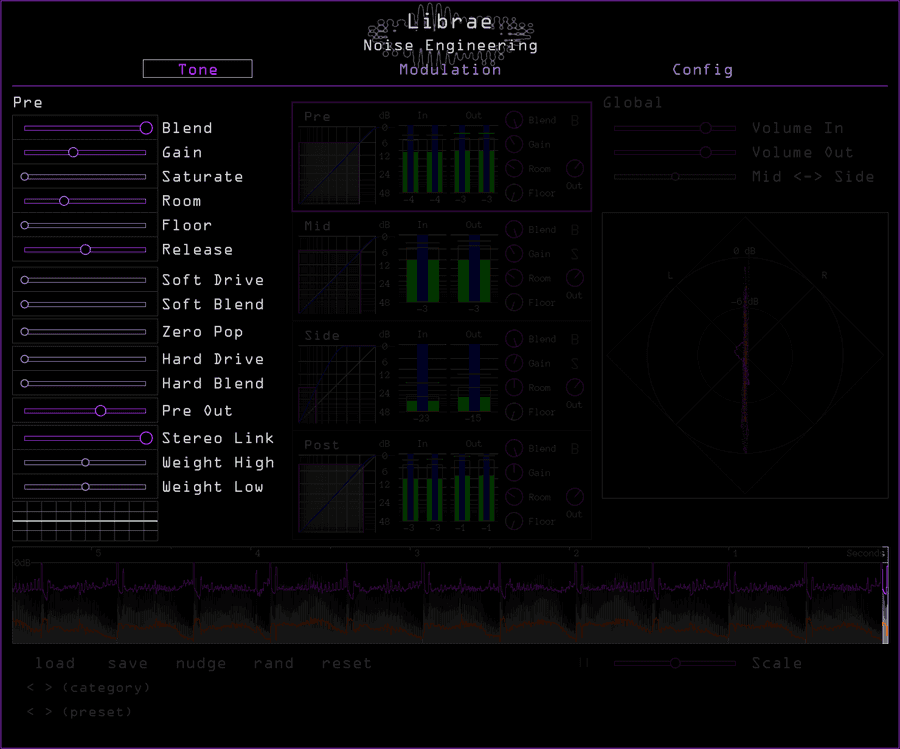Click the Pre section Room knob

point(514,168)
